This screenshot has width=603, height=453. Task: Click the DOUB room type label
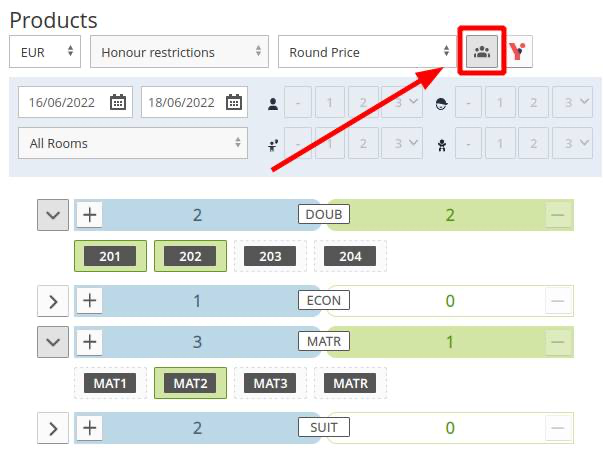coord(324,214)
